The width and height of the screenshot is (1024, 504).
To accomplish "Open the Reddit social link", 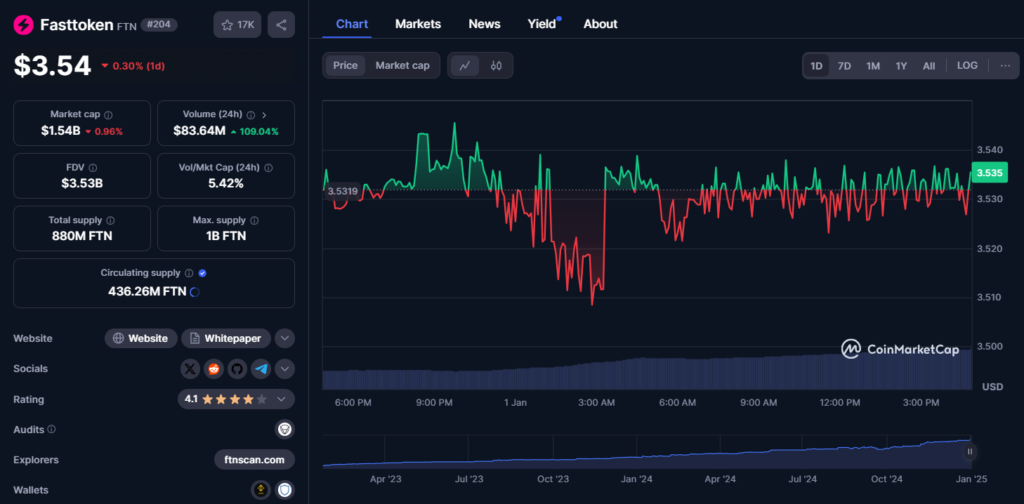I will tap(213, 369).
